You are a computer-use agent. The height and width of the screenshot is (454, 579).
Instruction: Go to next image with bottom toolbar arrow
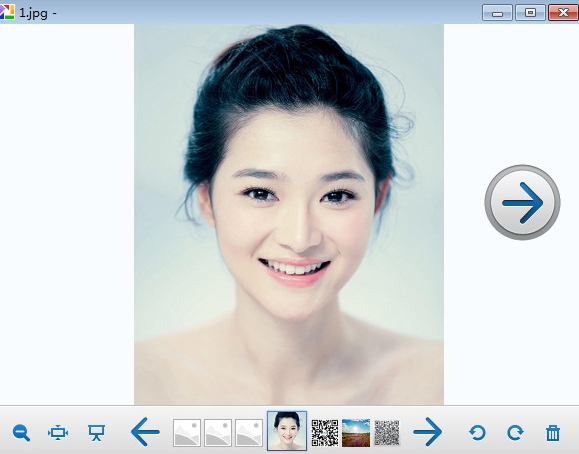pos(427,432)
